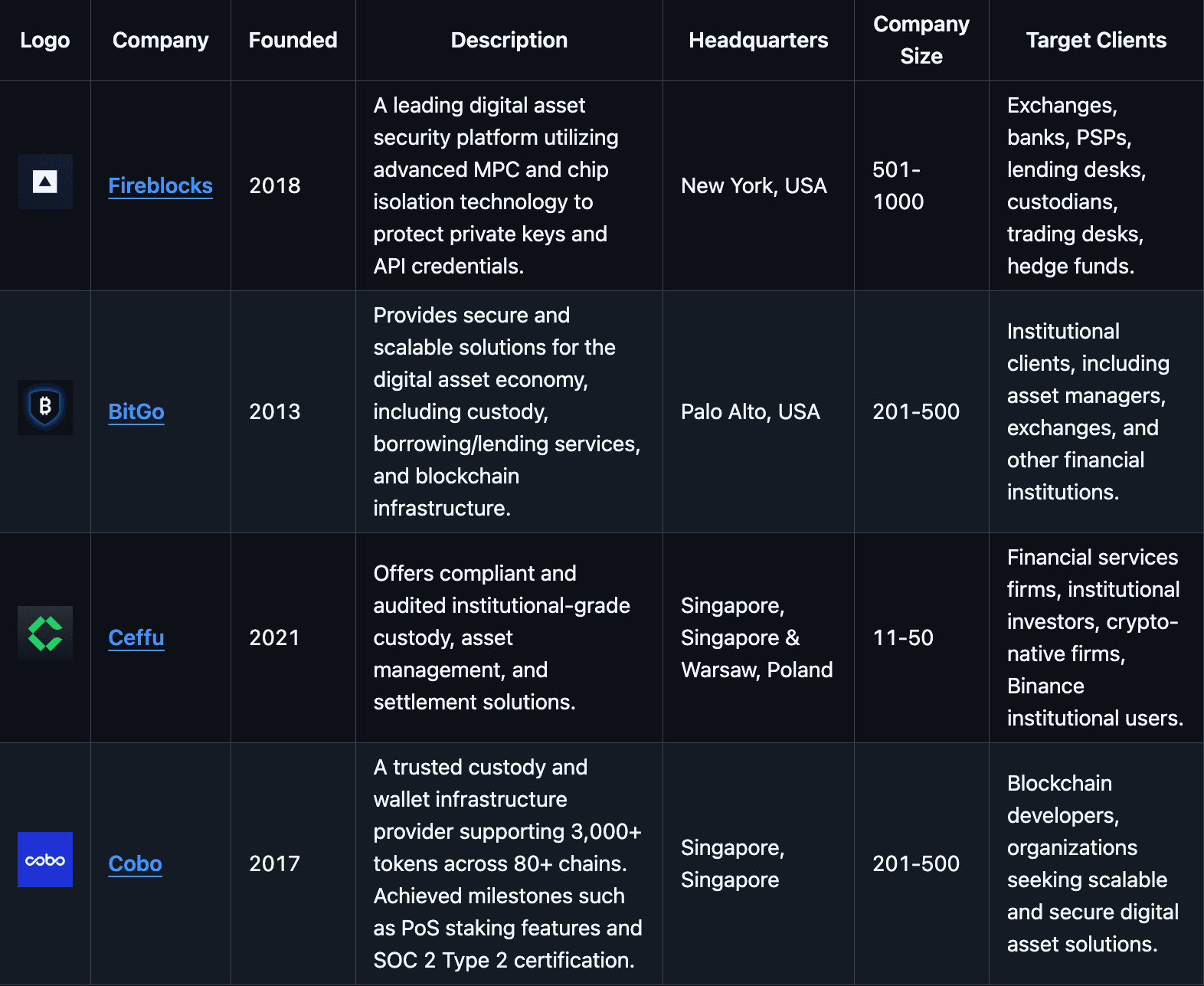
Task: Click the Logo column header
Action: pyautogui.click(x=45, y=40)
